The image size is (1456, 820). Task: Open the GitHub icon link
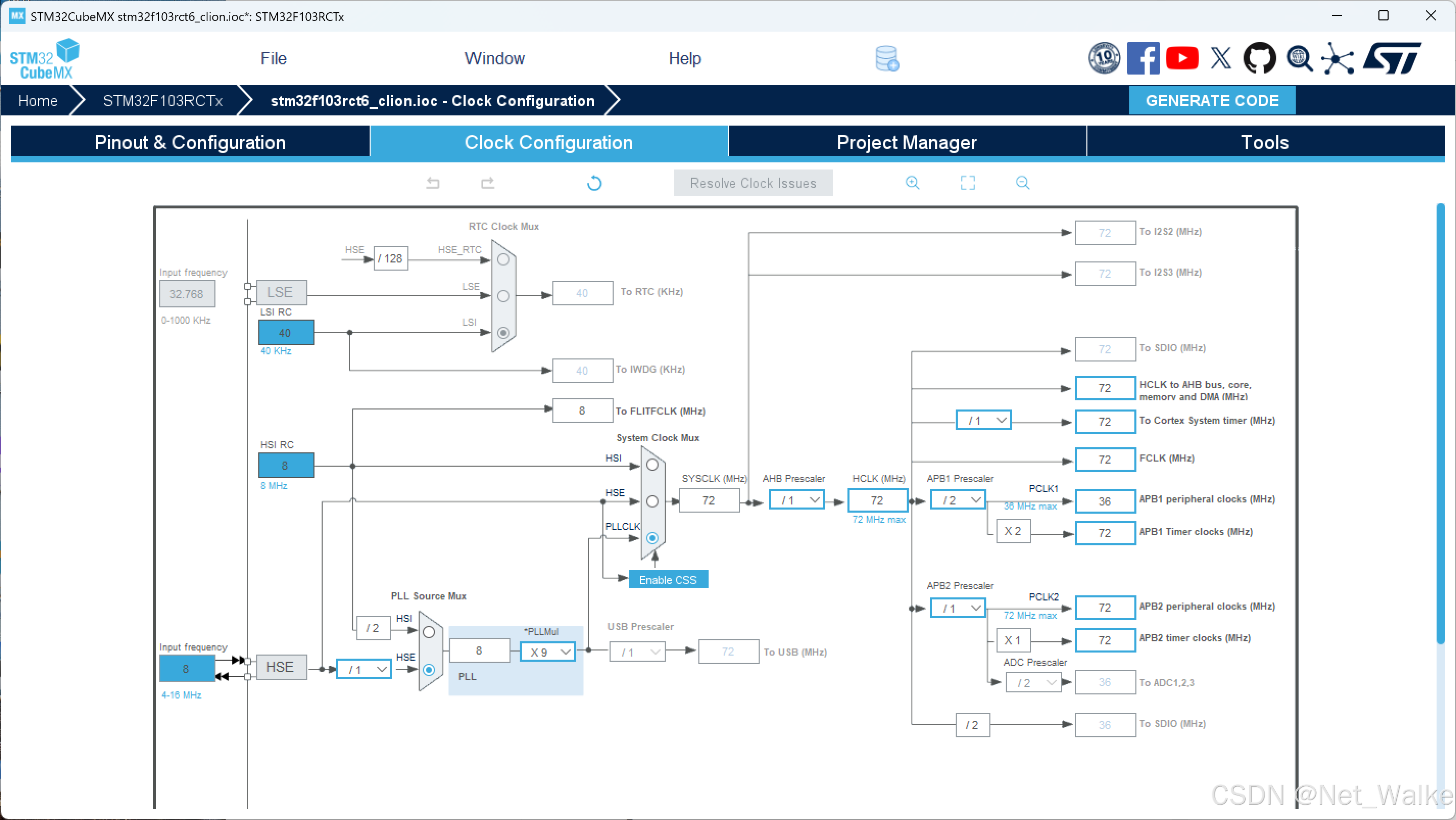[1259, 58]
